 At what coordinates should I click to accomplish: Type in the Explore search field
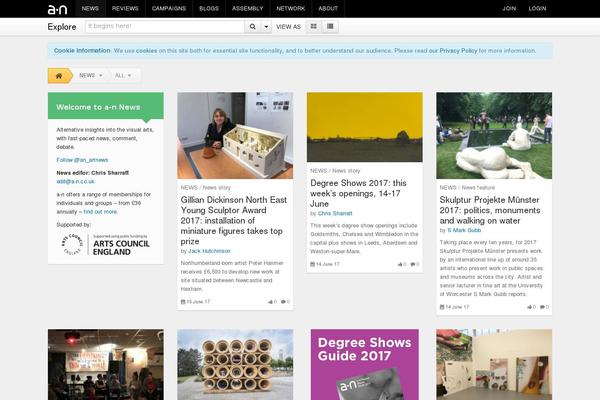pos(163,27)
